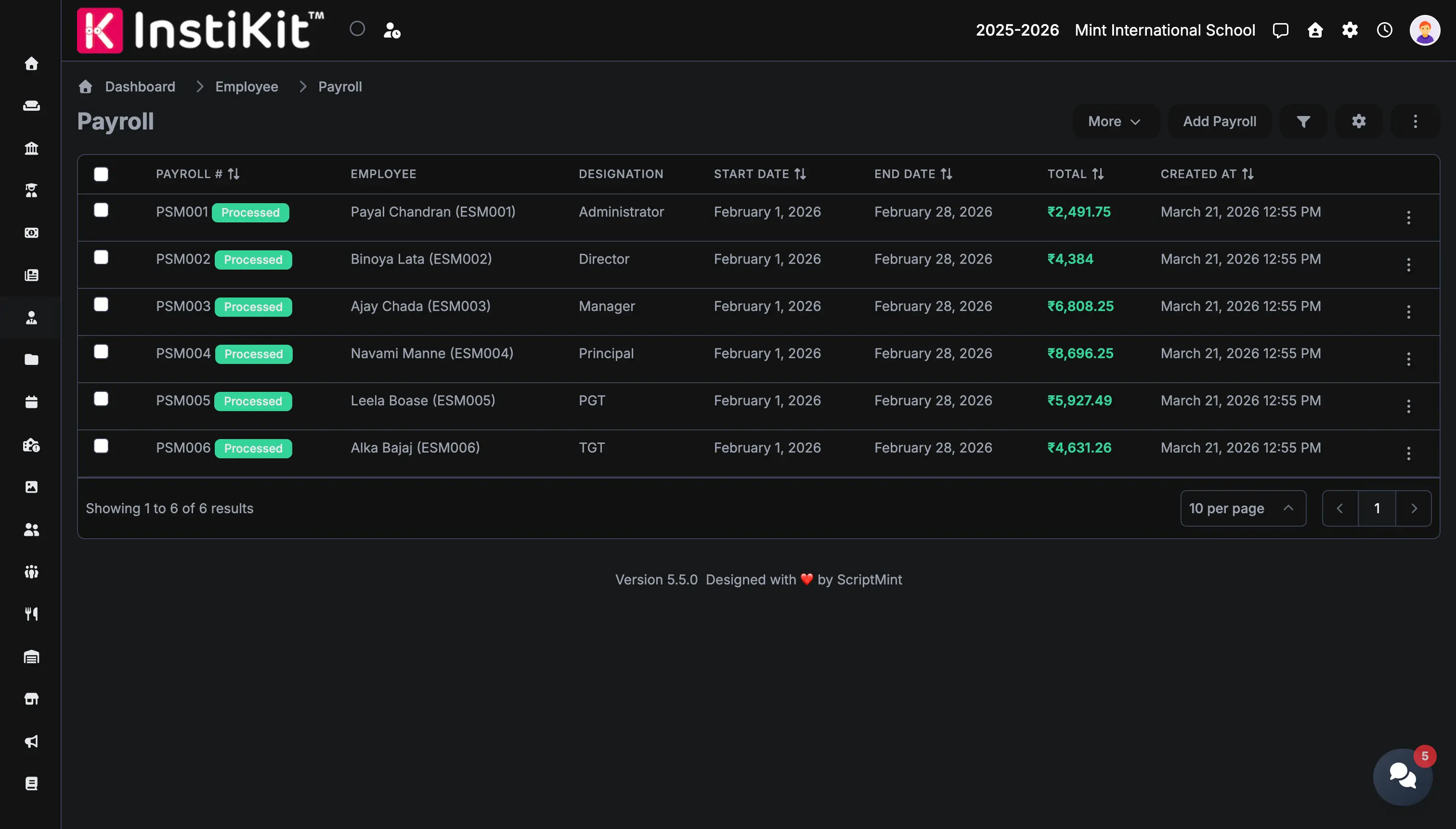Click Dashboard in the breadcrumb trail

140,87
